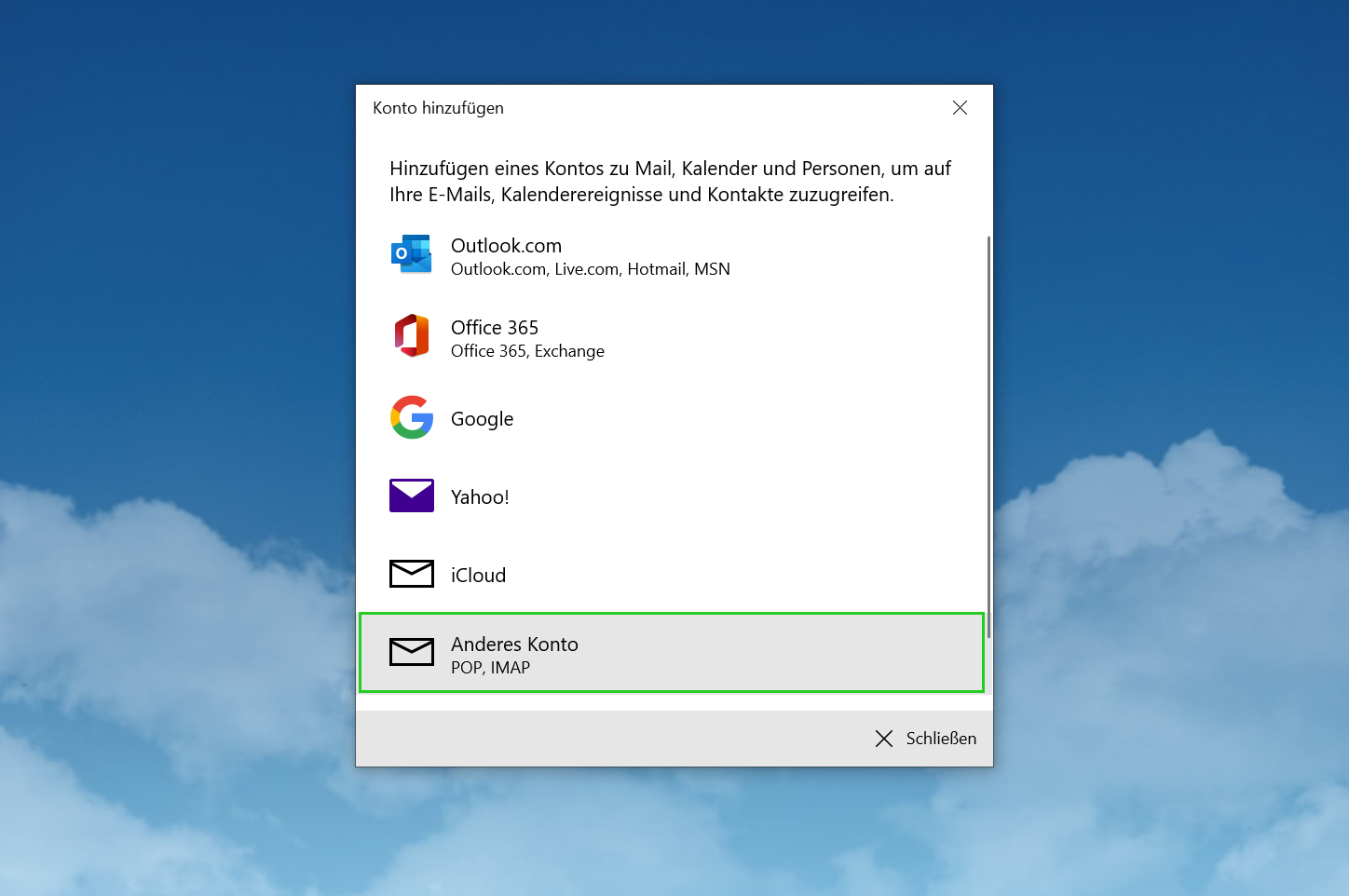The width and height of the screenshot is (1349, 896).
Task: Click the 'Office 365, Exchange' subtitle
Action: coord(527,351)
